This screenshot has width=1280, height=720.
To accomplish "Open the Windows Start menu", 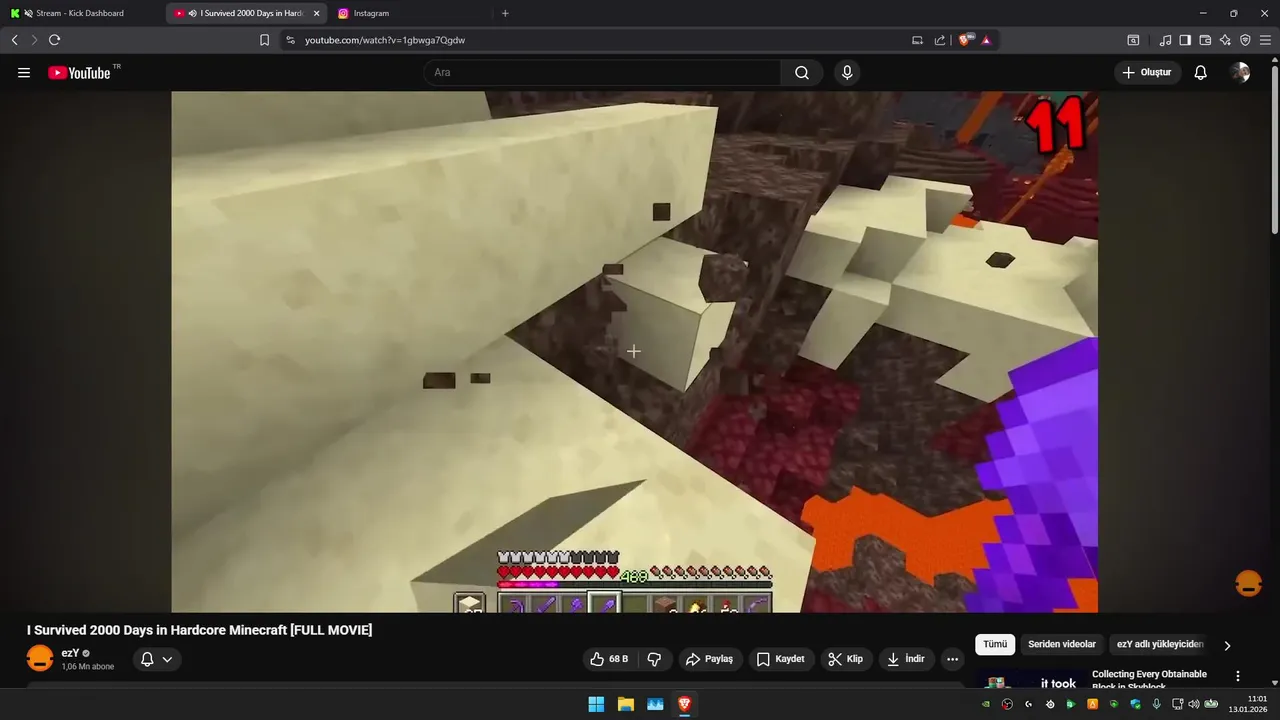I will coord(596,704).
